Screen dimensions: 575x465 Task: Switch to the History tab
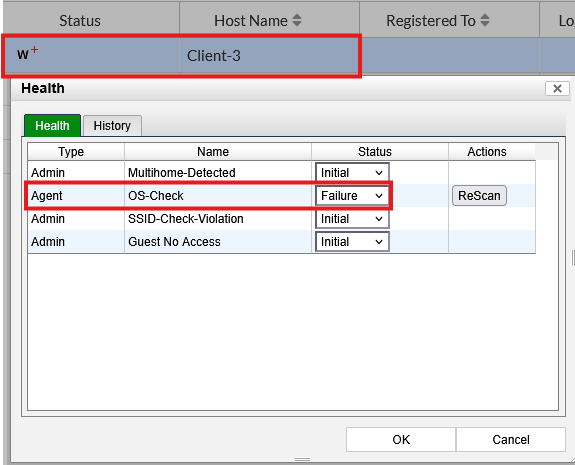point(112,126)
